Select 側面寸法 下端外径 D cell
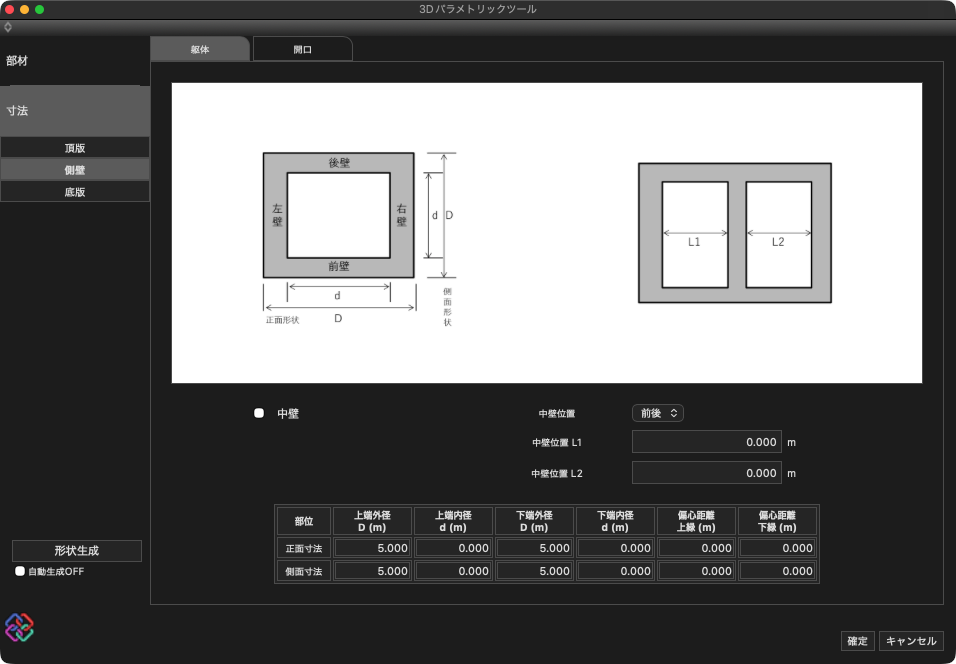The width and height of the screenshot is (956, 664). click(534, 571)
